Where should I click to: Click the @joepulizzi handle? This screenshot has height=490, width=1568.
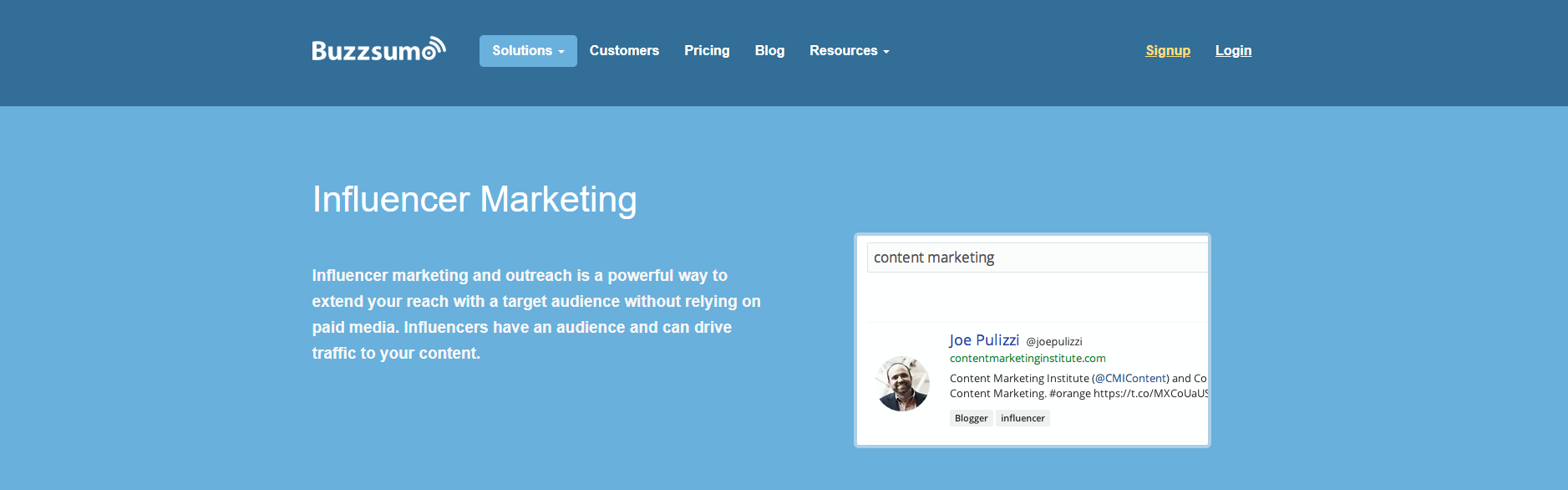[1054, 341]
